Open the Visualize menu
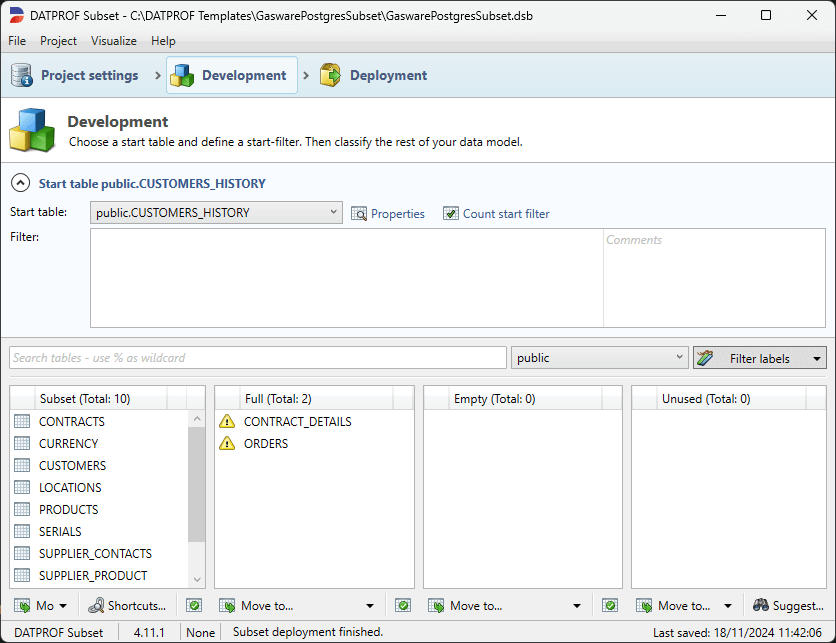The image size is (836, 643). click(113, 41)
